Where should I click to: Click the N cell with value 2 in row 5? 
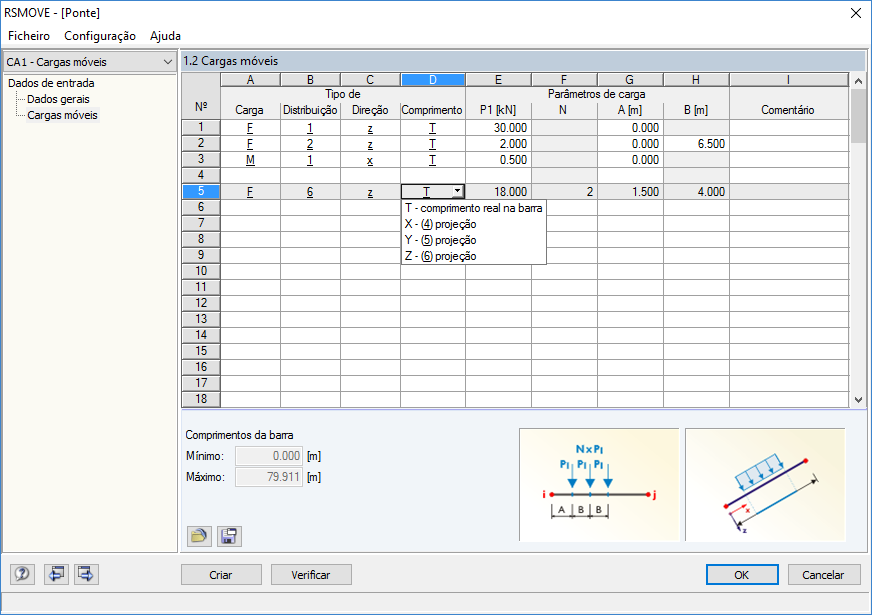564,191
